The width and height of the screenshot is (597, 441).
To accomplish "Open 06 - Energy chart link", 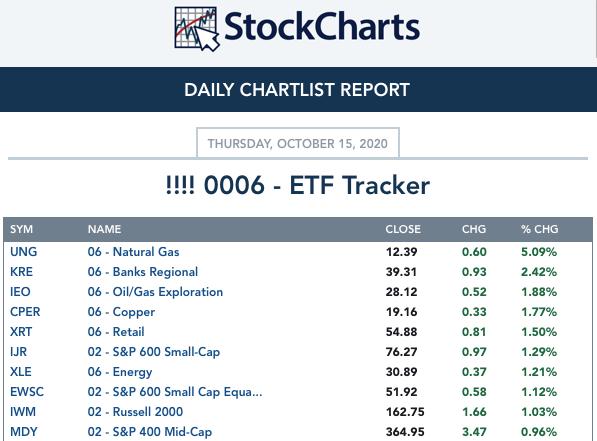I will tap(120, 372).
